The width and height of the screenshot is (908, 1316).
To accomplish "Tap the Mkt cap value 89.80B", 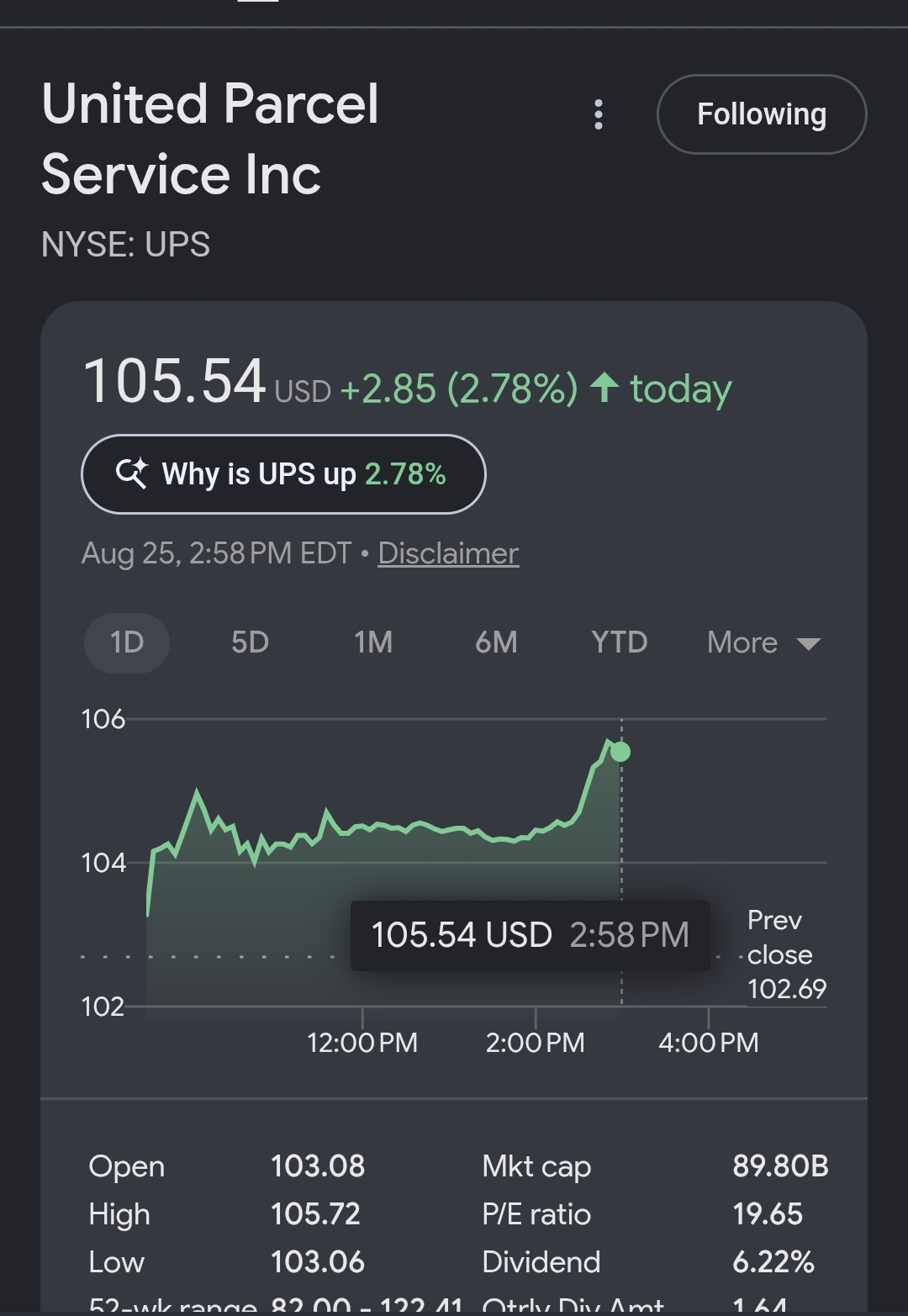I will pyautogui.click(x=780, y=1166).
